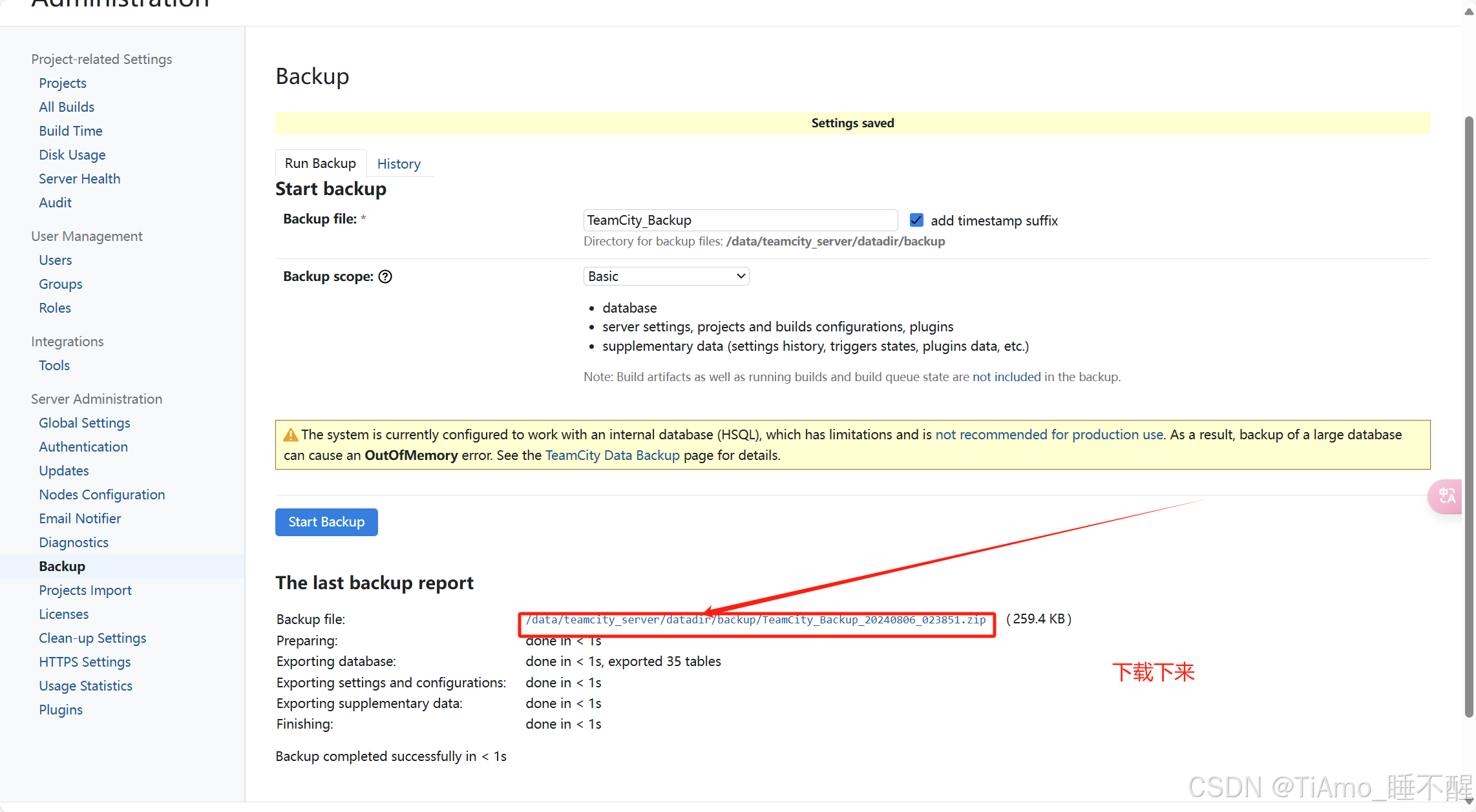Viewport: 1476px width, 812px height.
Task: Go to Users management
Action: point(55,260)
